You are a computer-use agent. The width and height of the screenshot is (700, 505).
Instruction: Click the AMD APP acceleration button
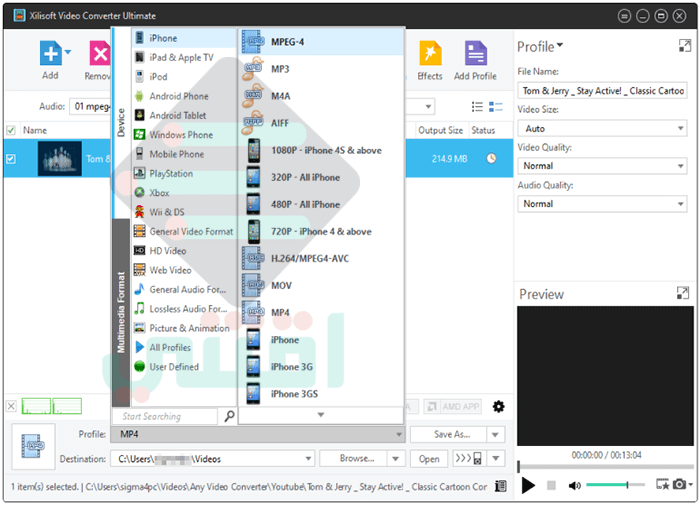453,406
